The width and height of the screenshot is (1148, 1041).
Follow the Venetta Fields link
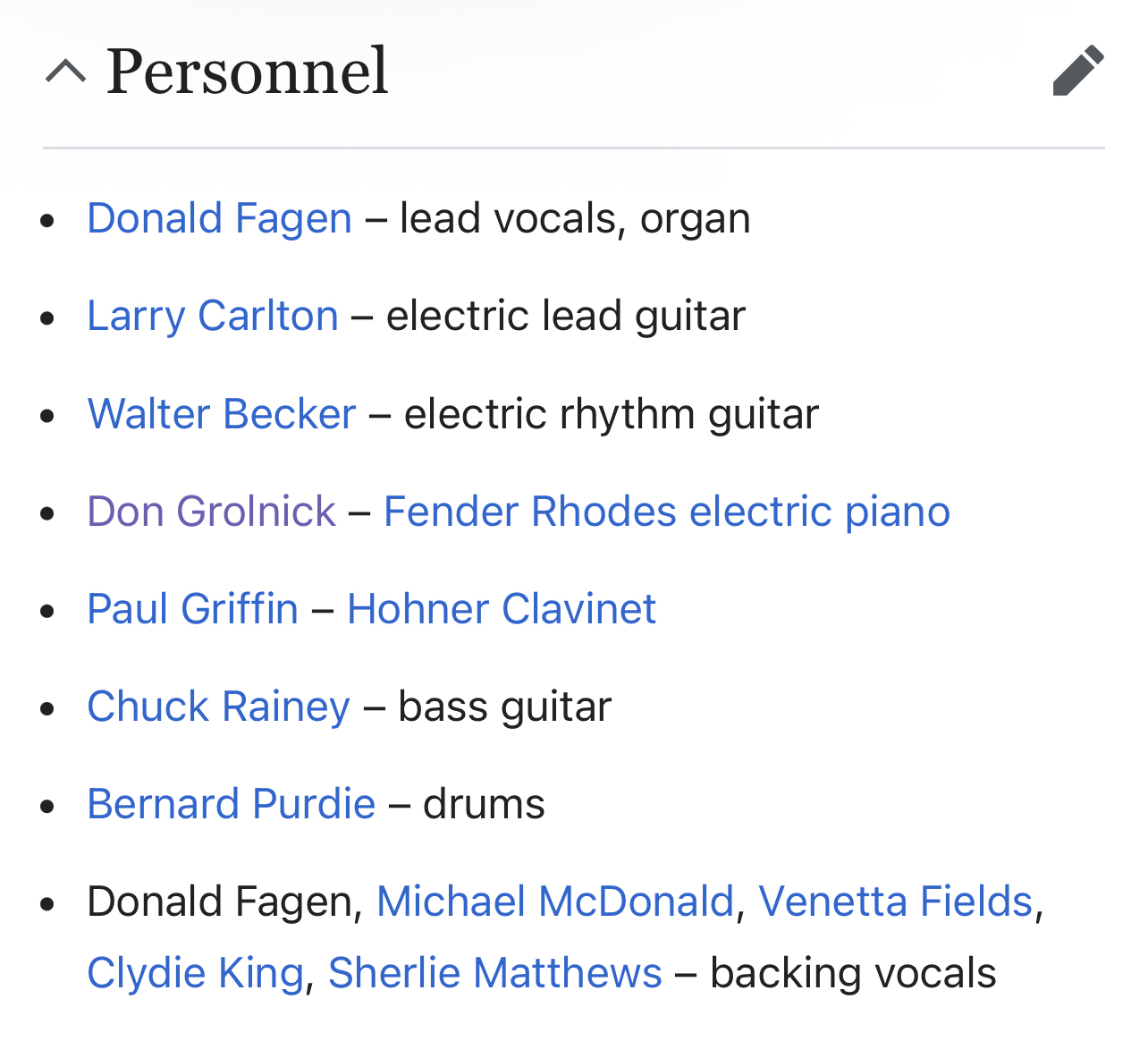pos(895,901)
